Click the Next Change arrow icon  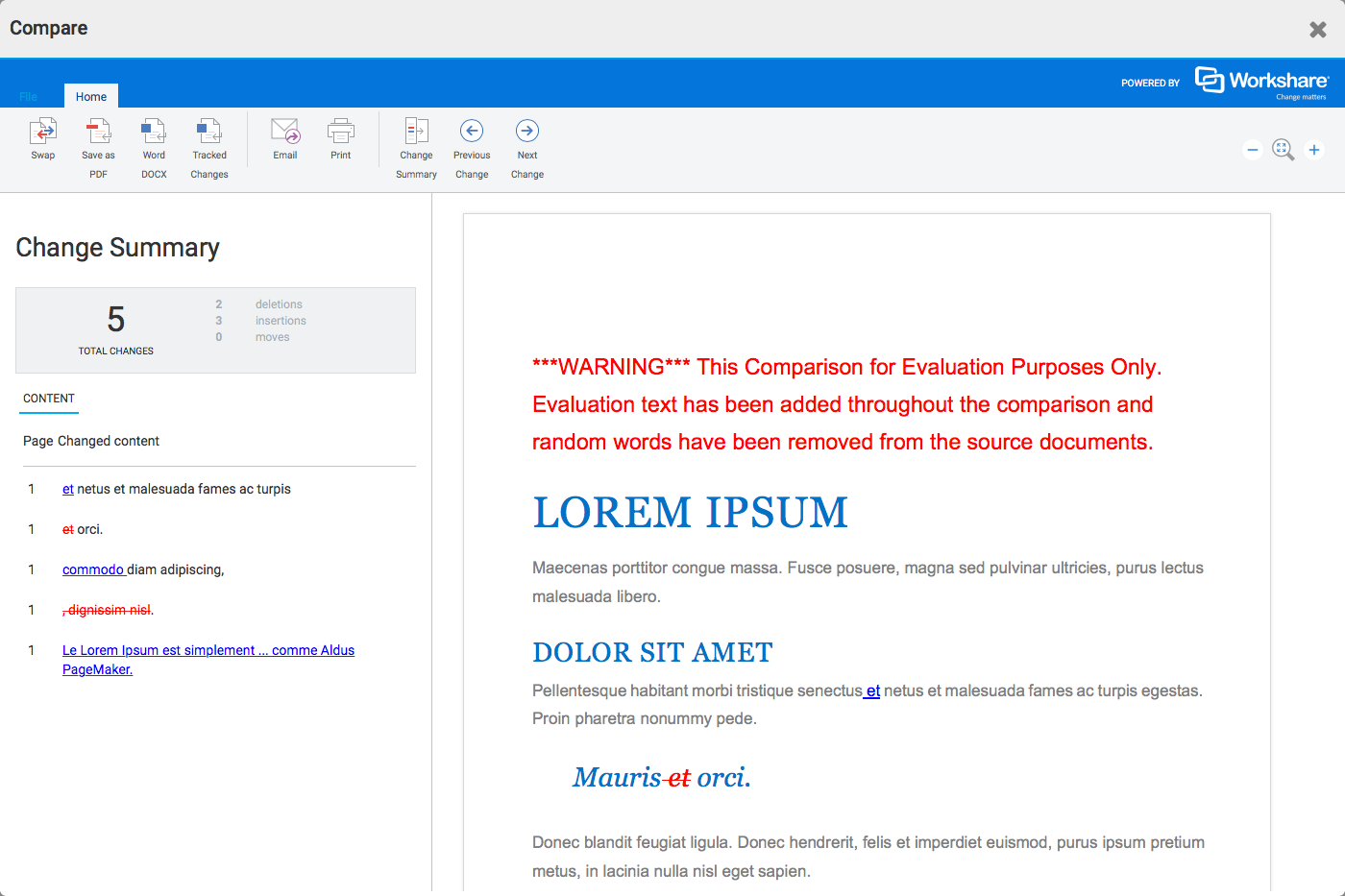526,131
